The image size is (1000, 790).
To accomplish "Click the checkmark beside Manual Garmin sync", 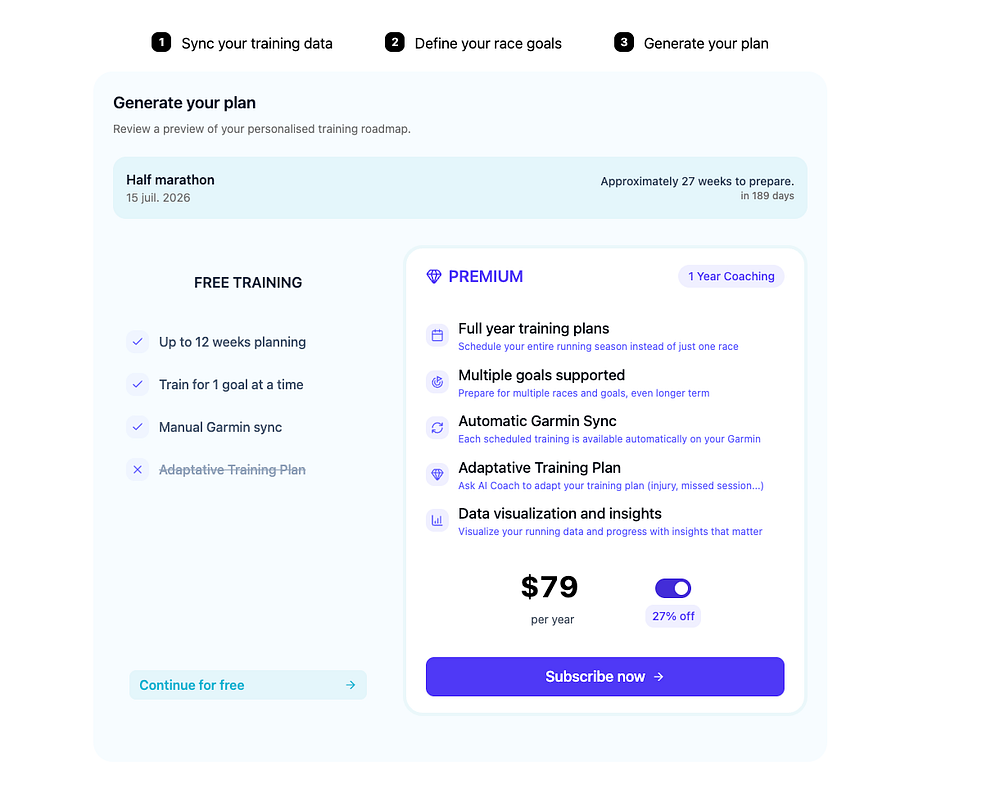I will coord(138,427).
